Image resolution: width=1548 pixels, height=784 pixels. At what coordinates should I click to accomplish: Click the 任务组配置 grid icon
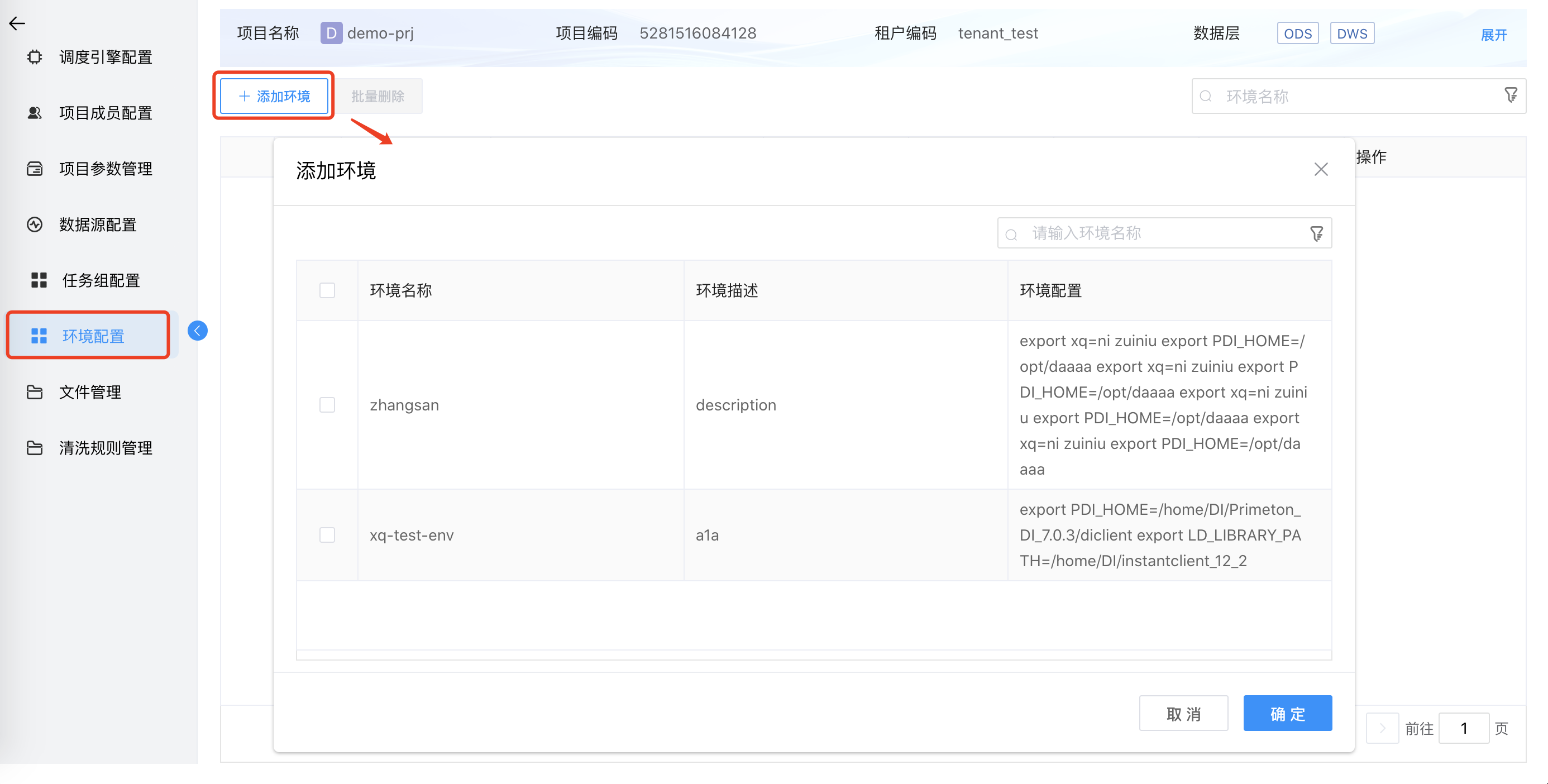39,280
